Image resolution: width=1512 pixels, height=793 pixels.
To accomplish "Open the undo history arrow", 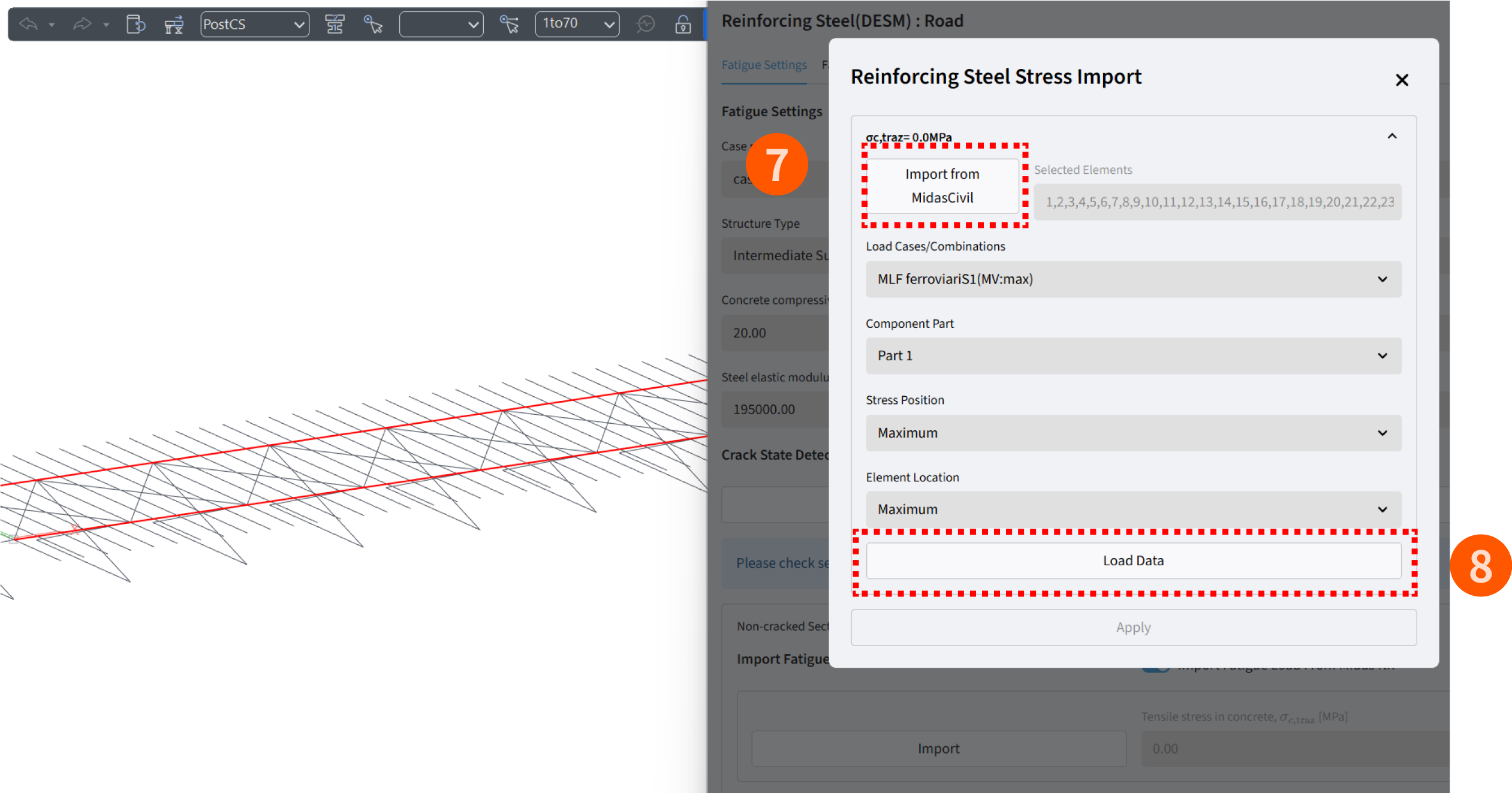I will [53, 25].
